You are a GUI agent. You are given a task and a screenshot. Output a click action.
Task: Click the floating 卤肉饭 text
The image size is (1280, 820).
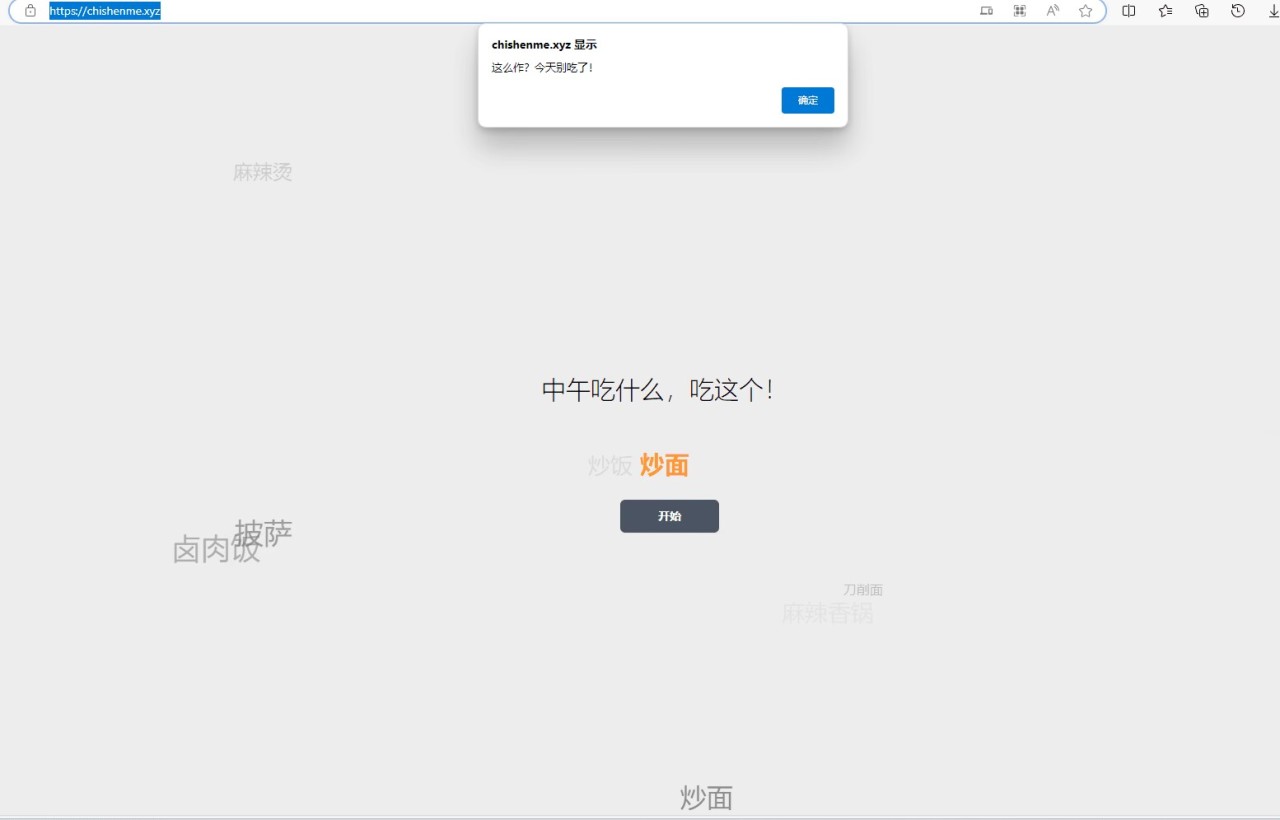216,549
